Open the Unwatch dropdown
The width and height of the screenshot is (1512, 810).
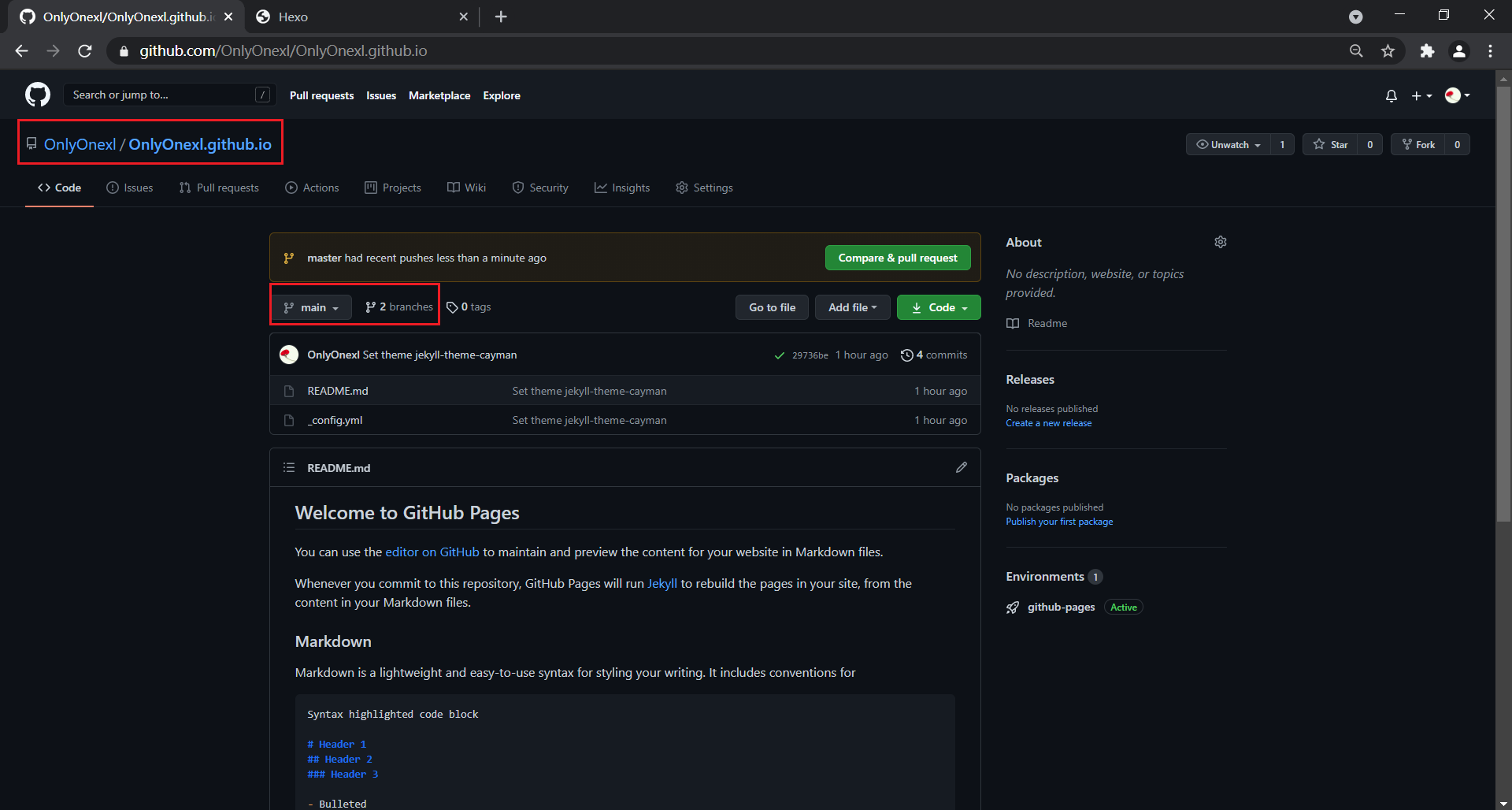pos(1228,144)
